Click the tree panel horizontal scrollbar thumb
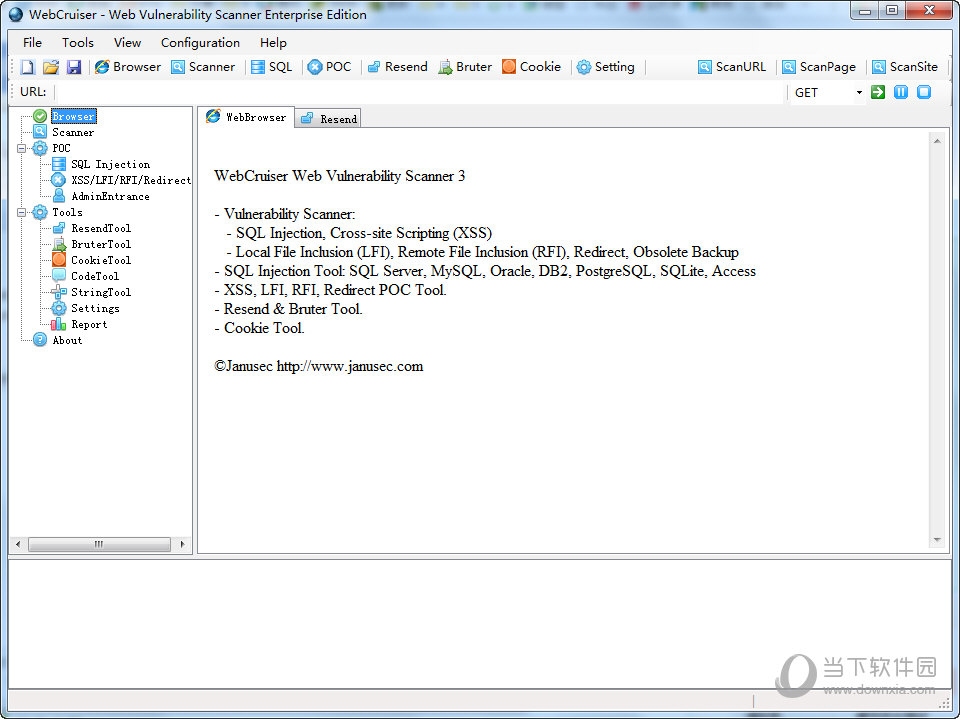 pos(99,544)
